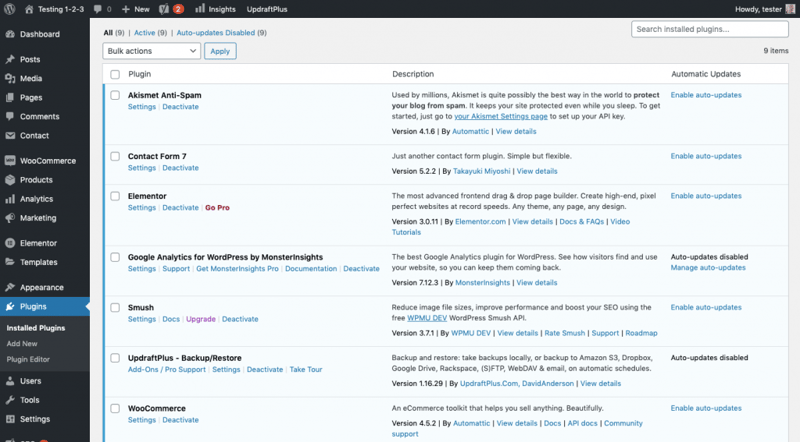Click the Pages icon in sidebar
Viewport: 800px width, 442px height.
coord(10,97)
